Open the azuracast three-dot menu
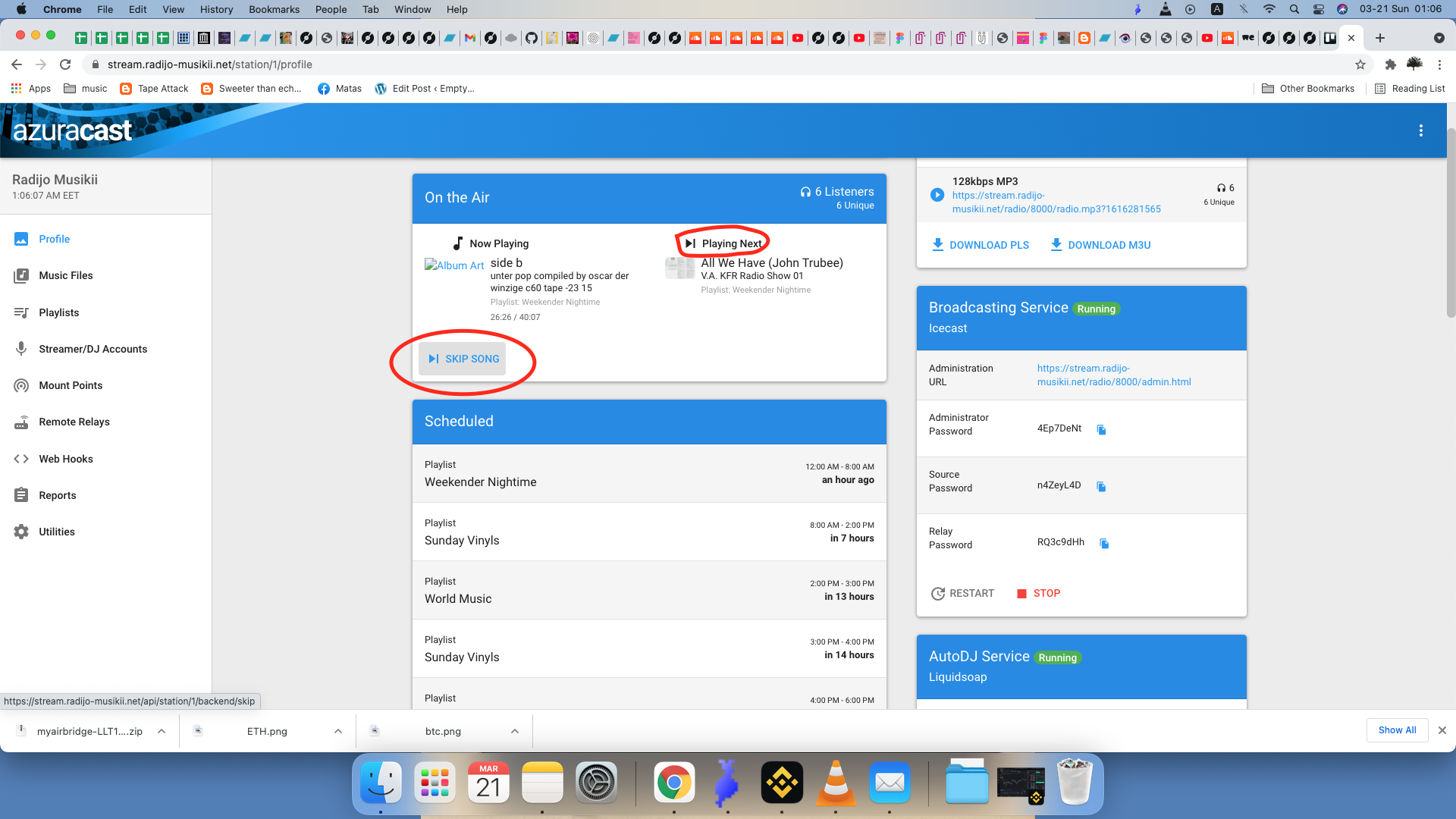Viewport: 1456px width, 819px height. pos(1420,130)
